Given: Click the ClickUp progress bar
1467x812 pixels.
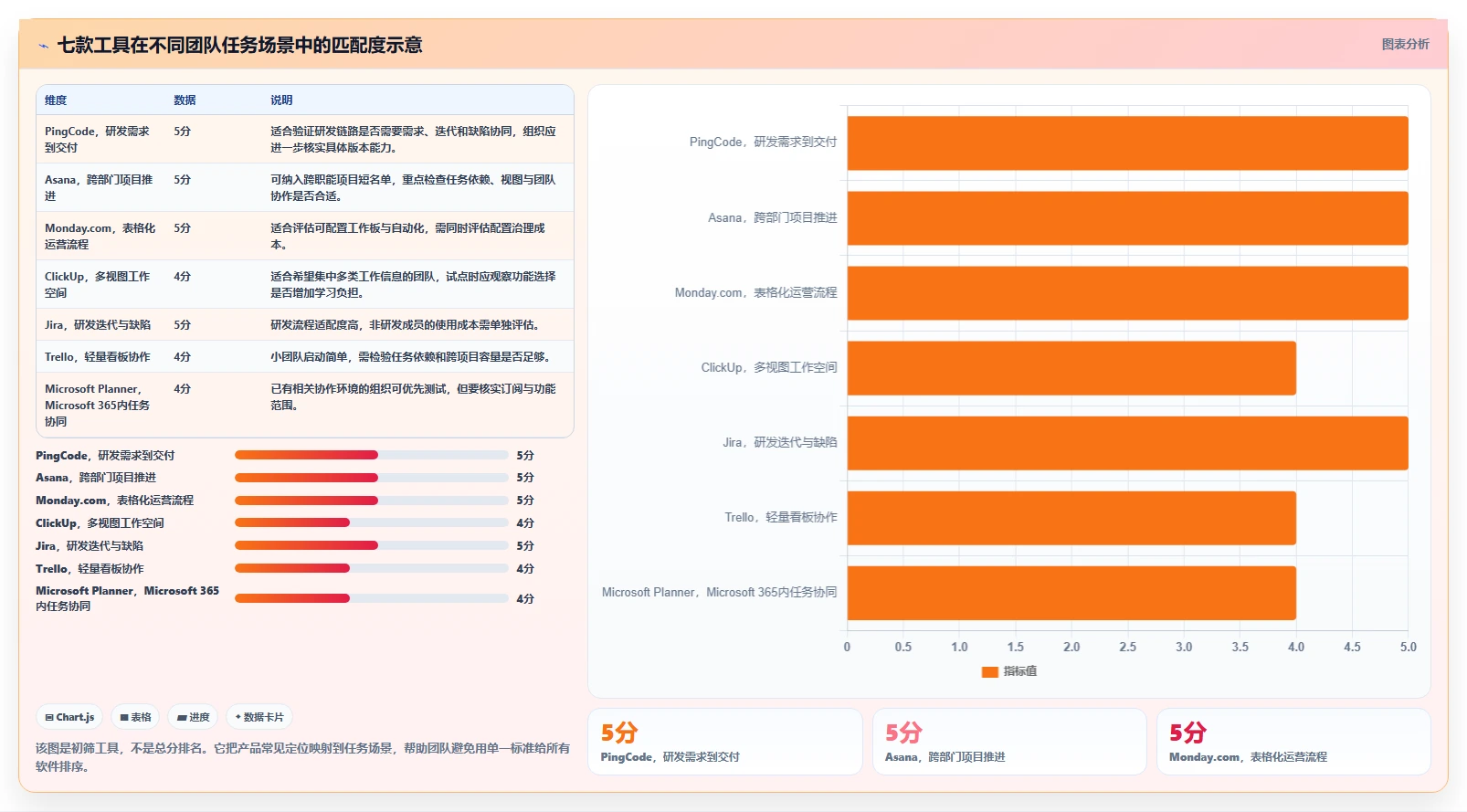Looking at the screenshot, I should 371,522.
